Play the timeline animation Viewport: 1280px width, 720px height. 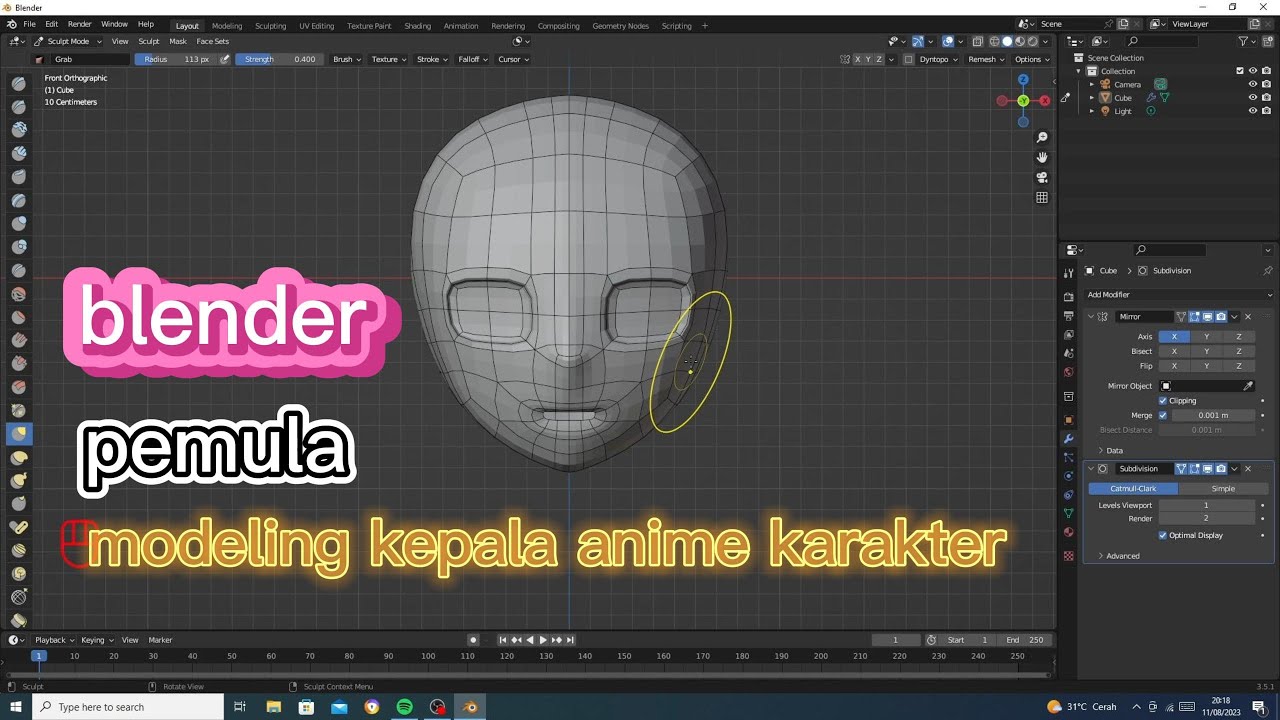[x=543, y=640]
